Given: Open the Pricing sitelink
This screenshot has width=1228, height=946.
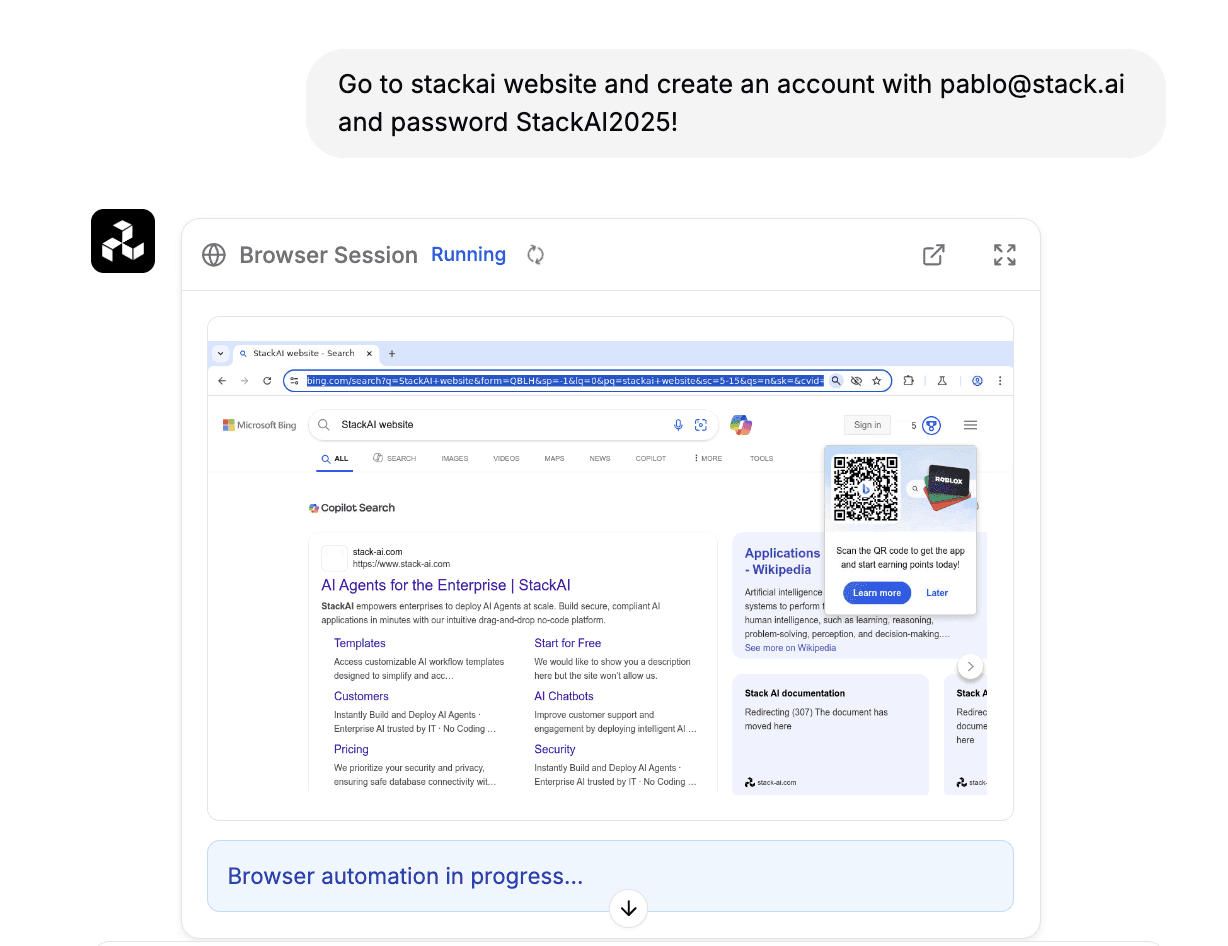Looking at the screenshot, I should point(351,750).
